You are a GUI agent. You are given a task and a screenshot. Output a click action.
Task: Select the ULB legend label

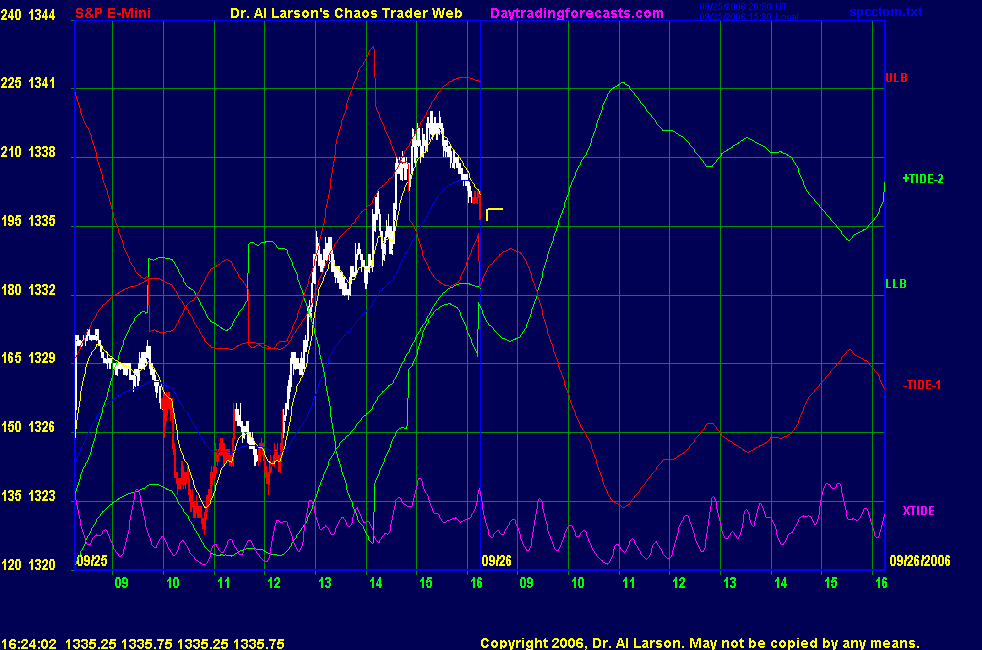(896, 78)
